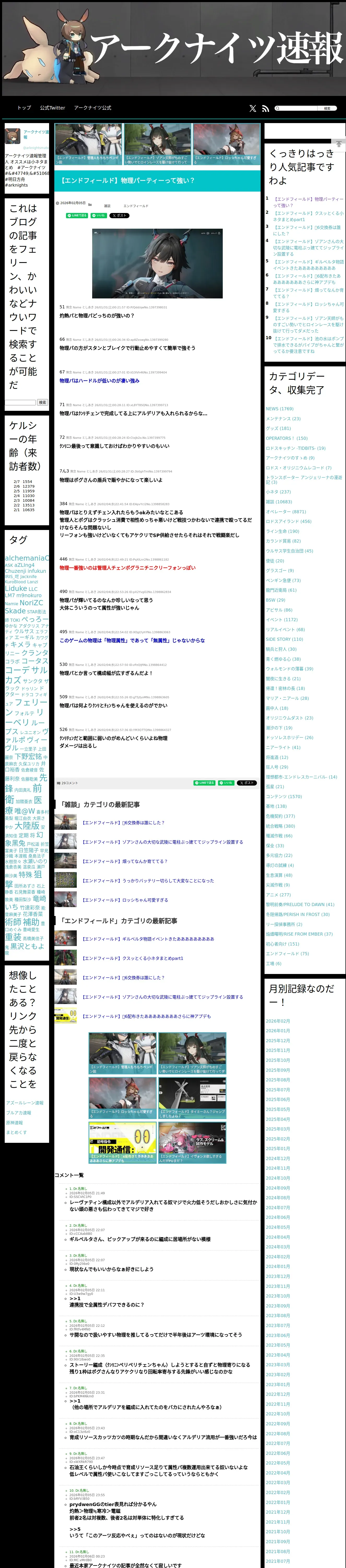Open the アズールレーン速報 link
Image resolution: width=346 pixels, height=1568 pixels.
click(24, 1102)
